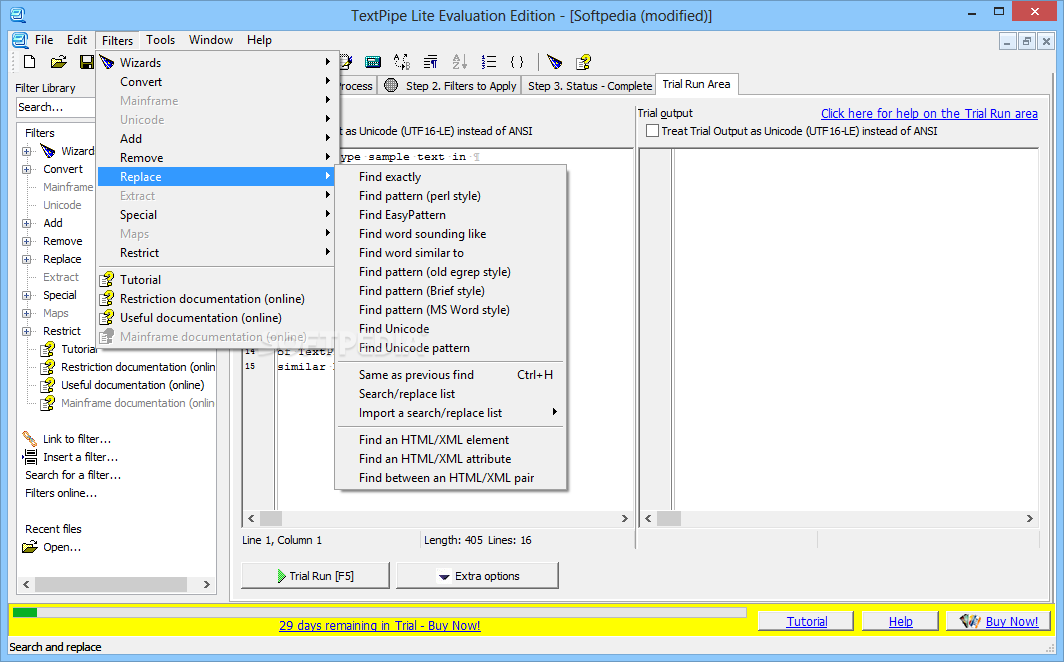
Task: Choose Find exactly from Replace submenu
Action: tap(451, 176)
